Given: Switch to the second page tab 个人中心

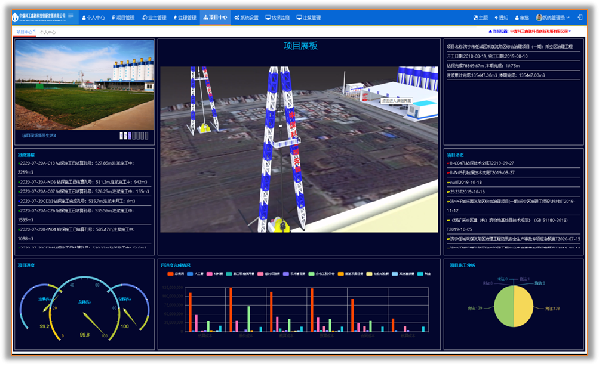Looking at the screenshot, I should pos(48,32).
